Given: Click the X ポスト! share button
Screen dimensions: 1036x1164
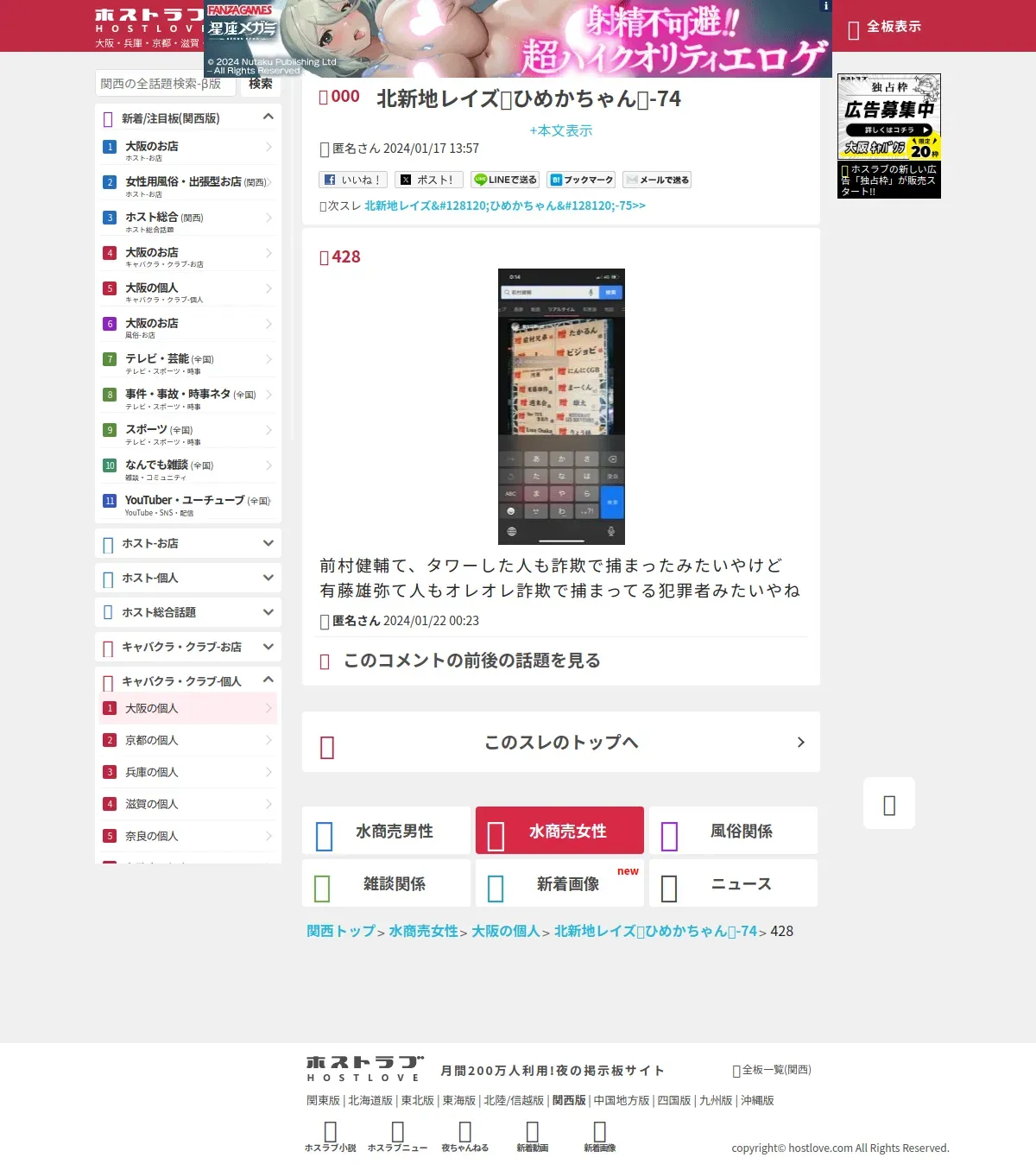Looking at the screenshot, I should pos(429,180).
